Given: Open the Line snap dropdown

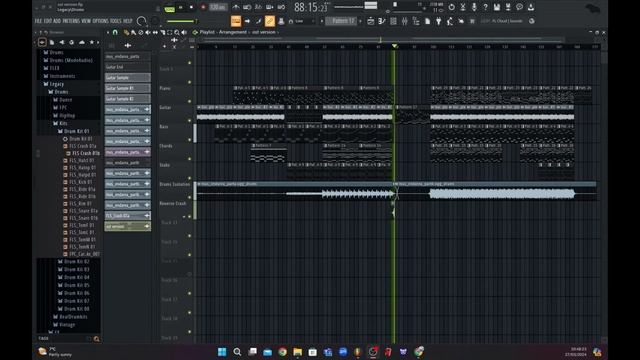Looking at the screenshot, I should point(304,21).
